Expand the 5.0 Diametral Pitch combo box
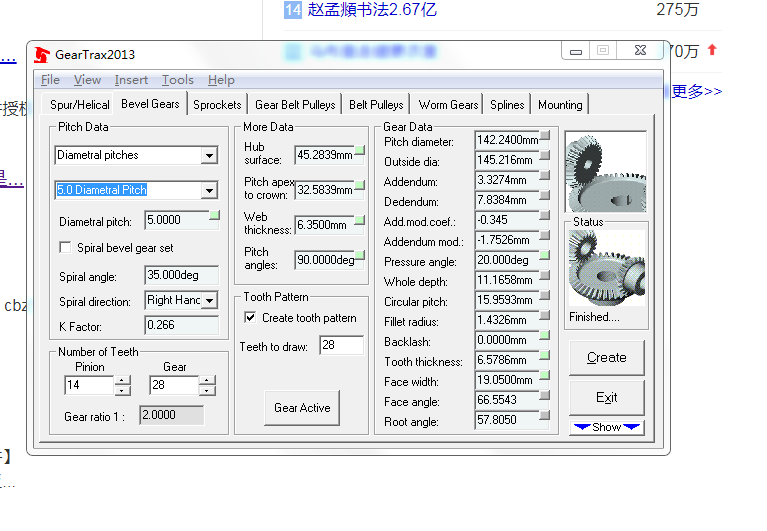This screenshot has width=767, height=531. (208, 190)
